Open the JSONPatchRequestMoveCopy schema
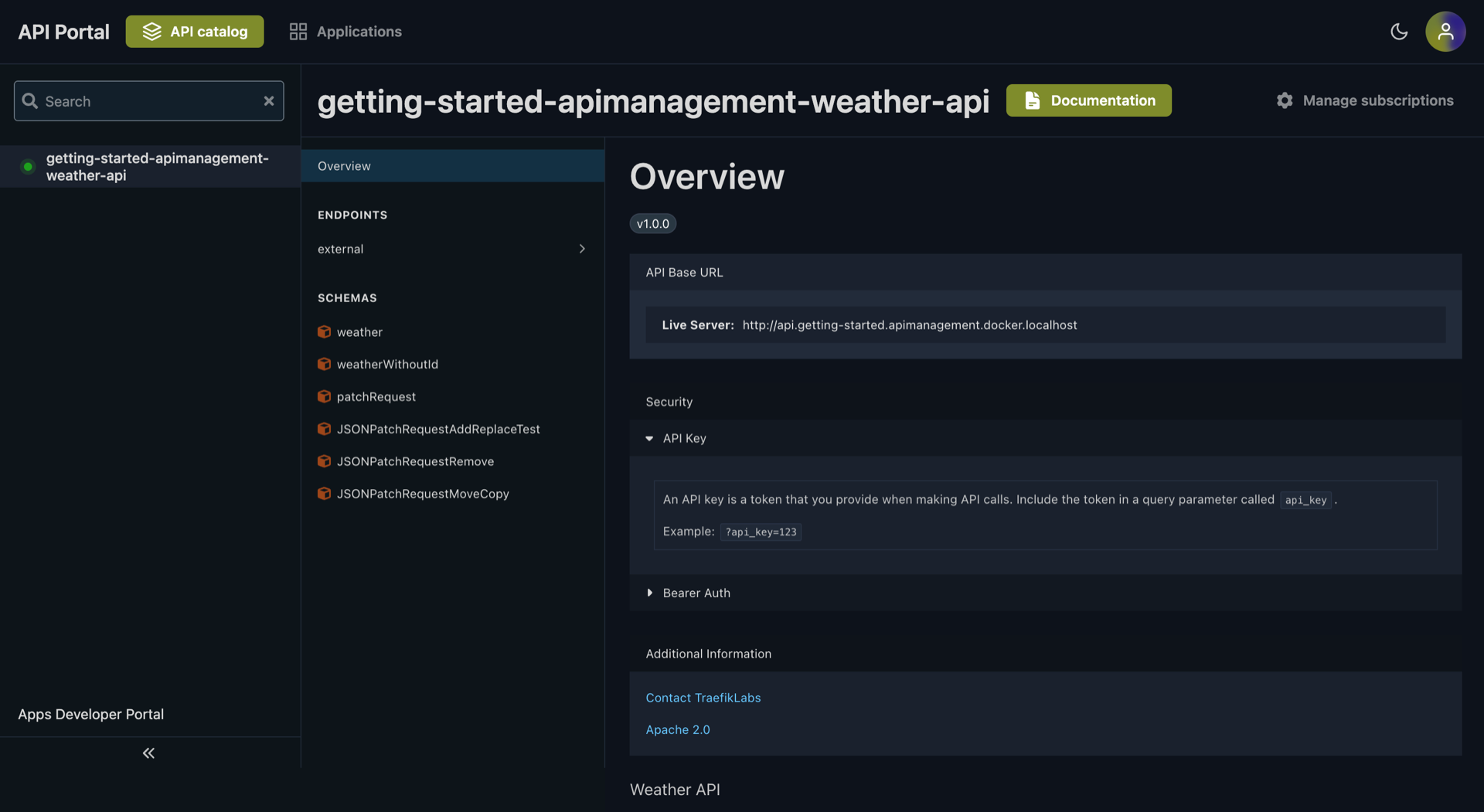Viewport: 1484px width, 812px height. coord(423,494)
